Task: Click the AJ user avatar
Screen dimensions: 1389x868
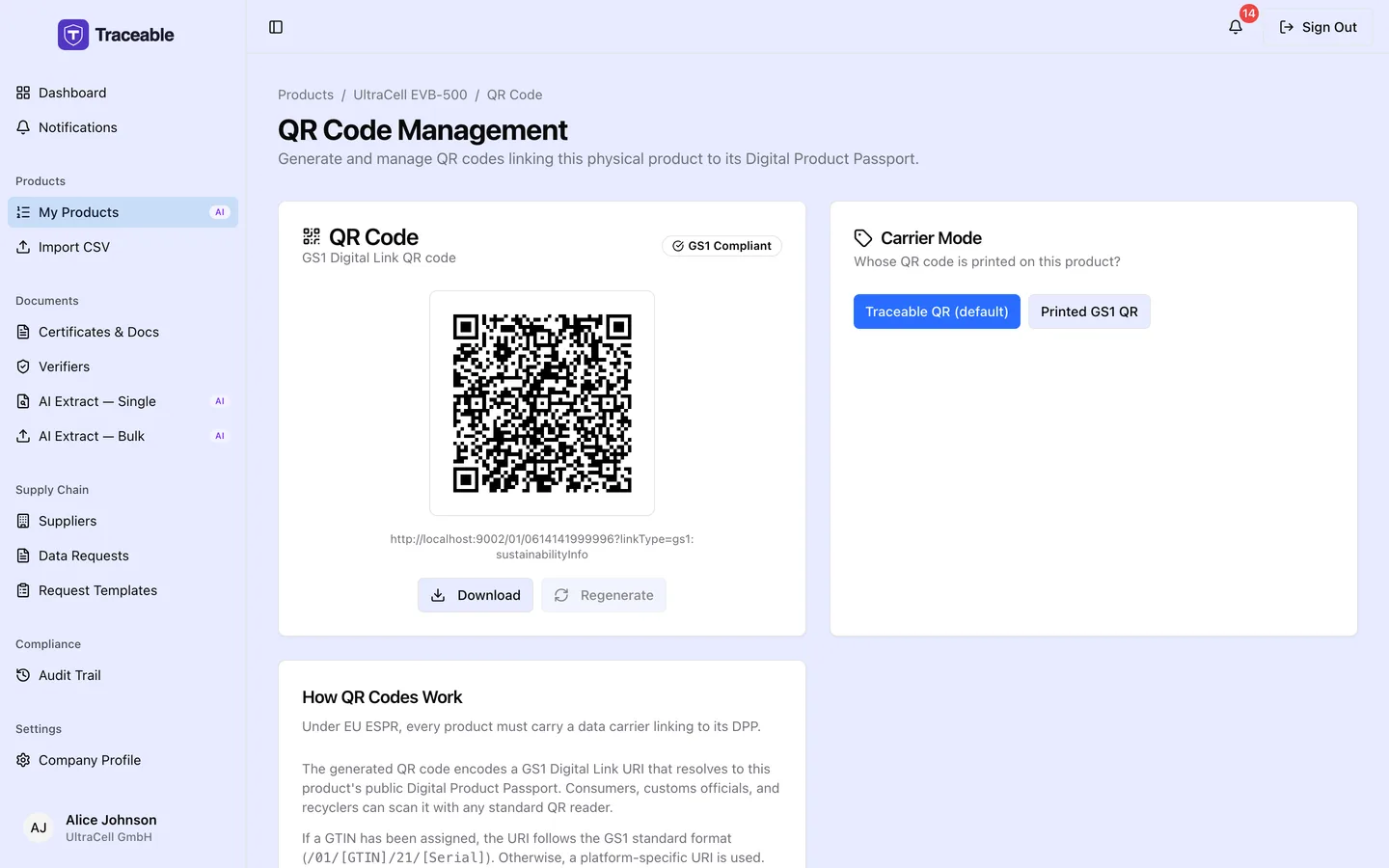Action: point(39,827)
